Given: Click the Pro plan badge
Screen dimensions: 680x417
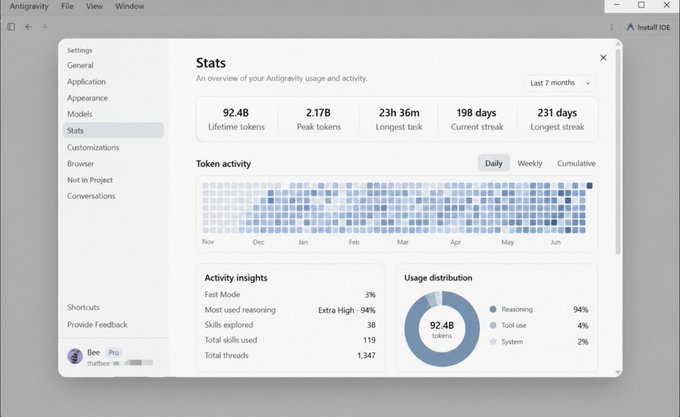Looking at the screenshot, I should click(x=114, y=352).
